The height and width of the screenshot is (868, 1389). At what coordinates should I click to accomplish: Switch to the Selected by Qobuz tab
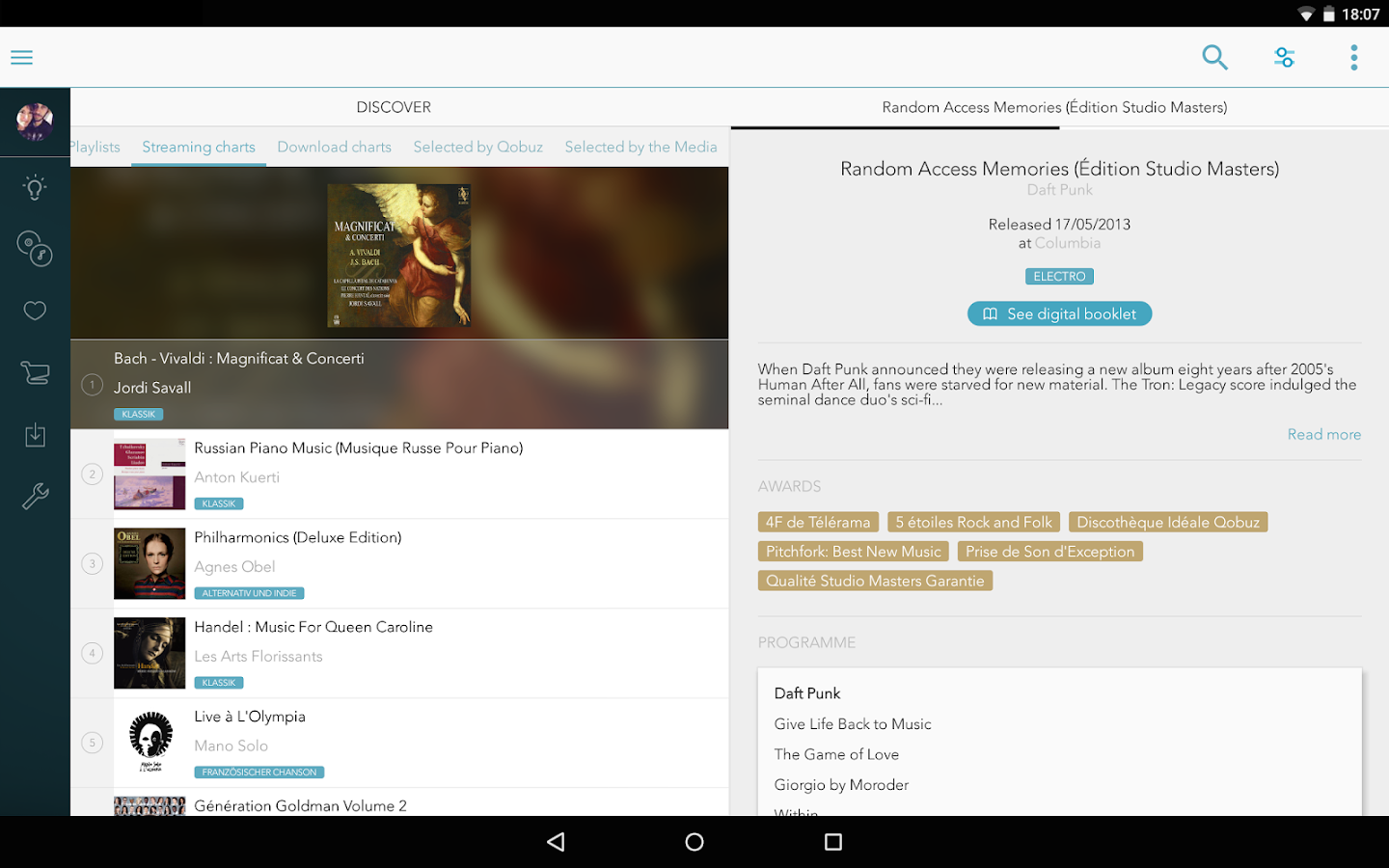(477, 147)
